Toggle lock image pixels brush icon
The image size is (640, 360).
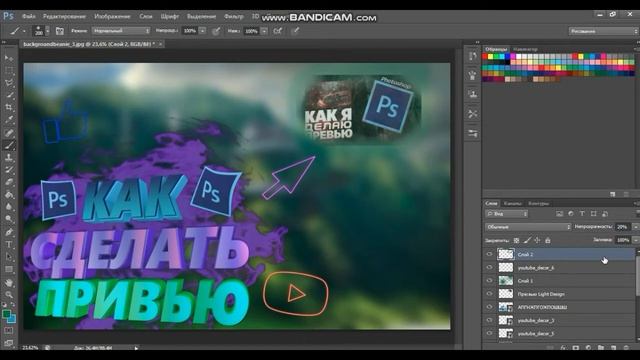coord(527,240)
